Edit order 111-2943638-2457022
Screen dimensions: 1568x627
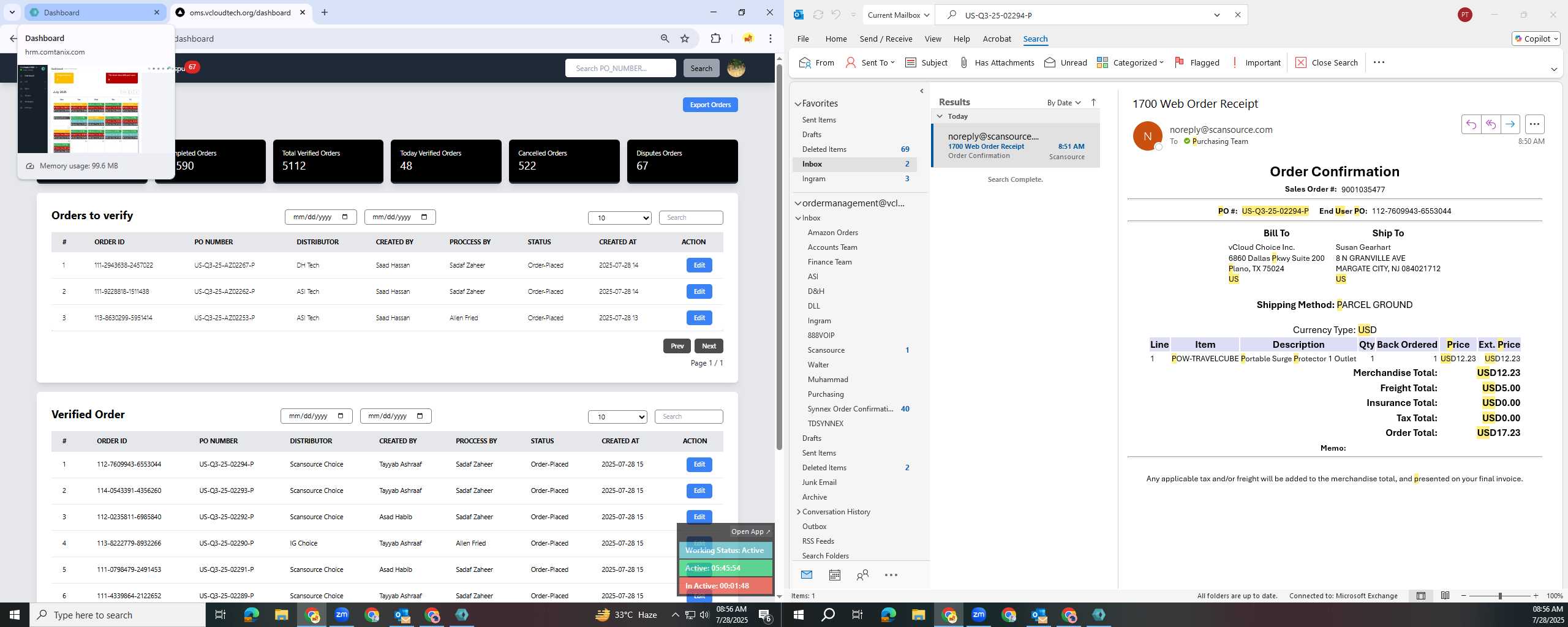(699, 265)
